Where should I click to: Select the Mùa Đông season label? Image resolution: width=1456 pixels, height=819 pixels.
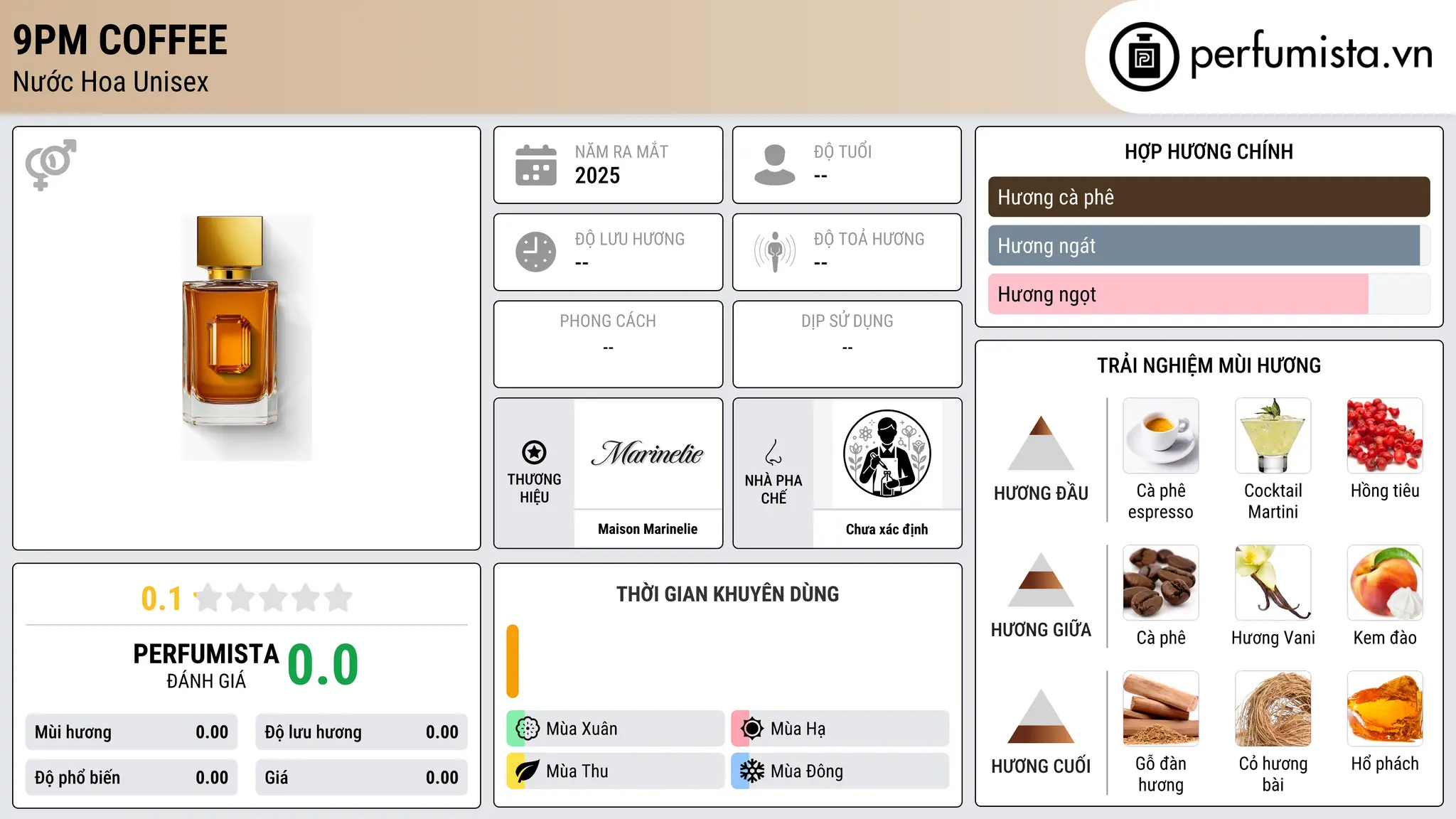[x=807, y=771]
